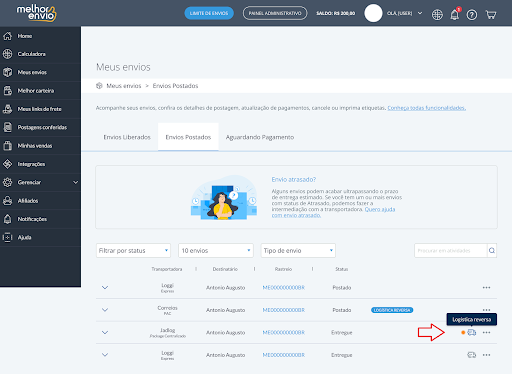
Task: Open Afiliados icon in sidebar
Action: [x=7, y=201]
